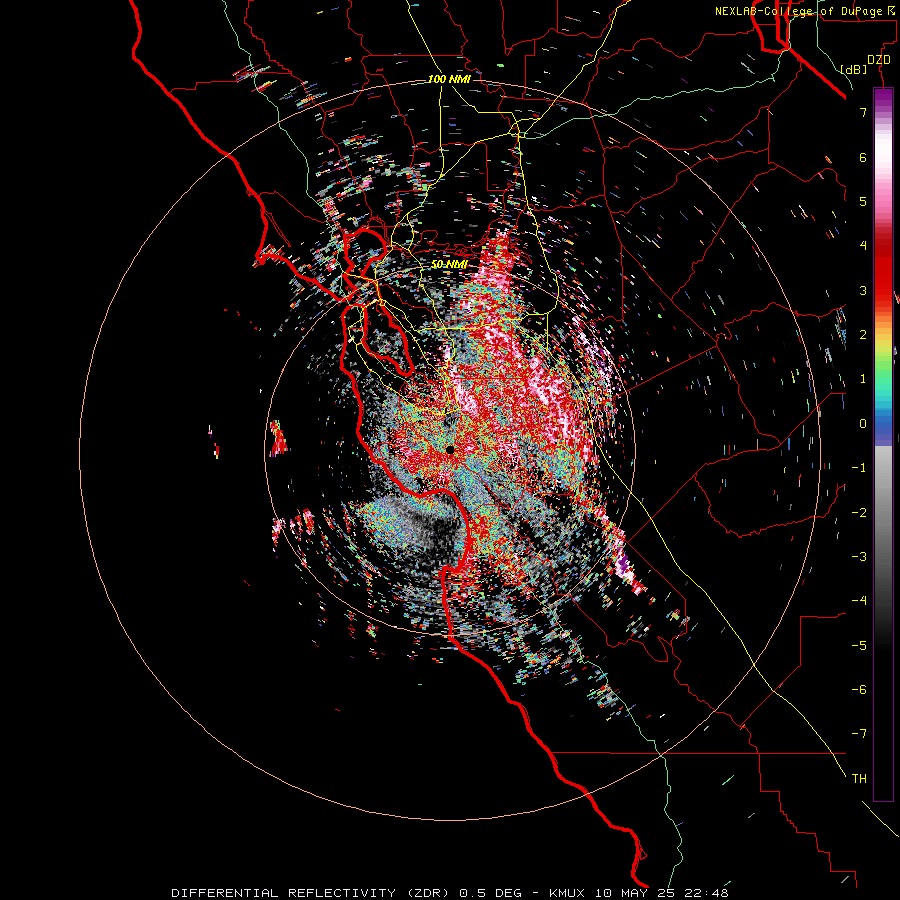Click the red segment of the color bar
This screenshot has width=900, height=900.
click(883, 276)
